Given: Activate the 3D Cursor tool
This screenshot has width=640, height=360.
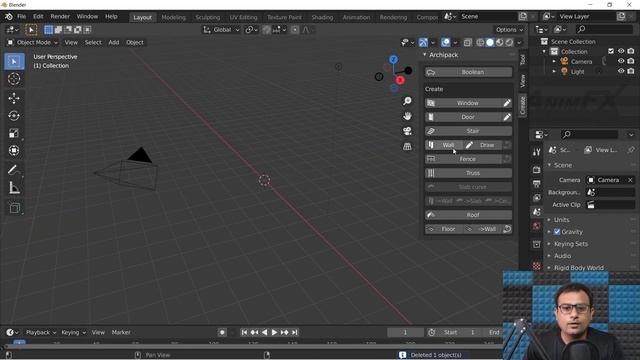Looking at the screenshot, I should [14, 79].
